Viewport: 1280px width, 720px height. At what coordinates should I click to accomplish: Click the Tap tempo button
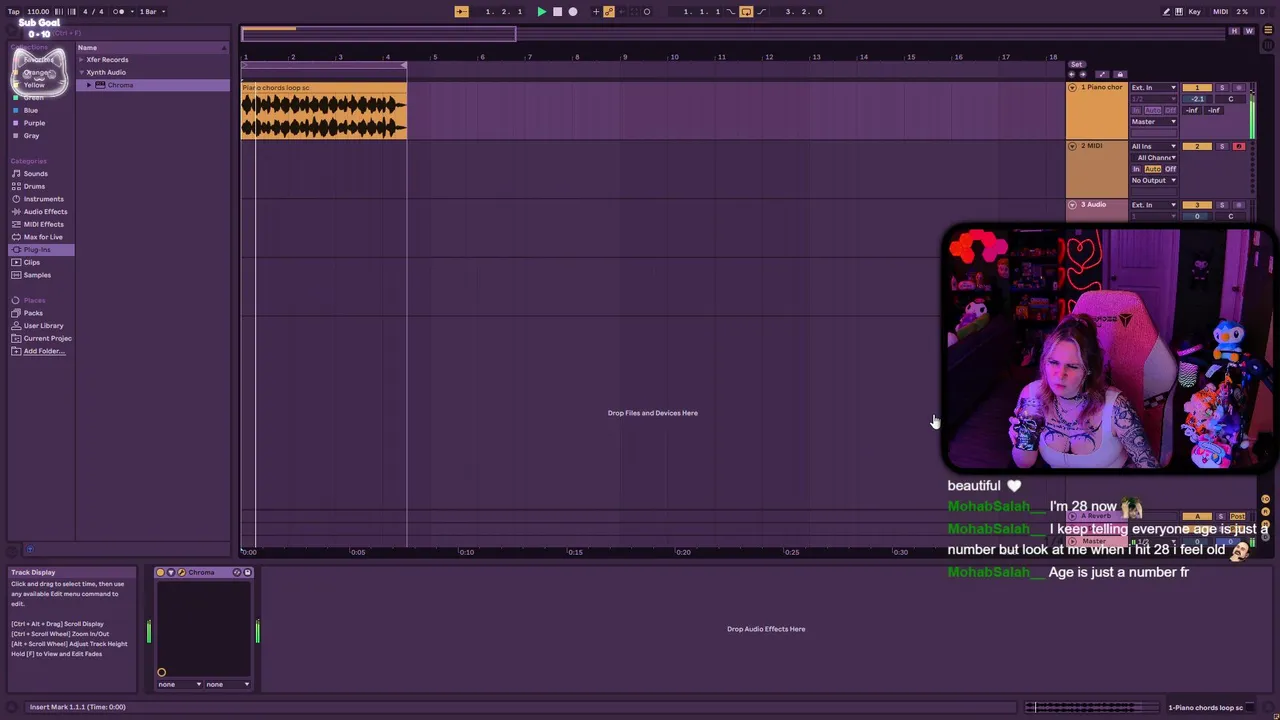tap(14, 11)
